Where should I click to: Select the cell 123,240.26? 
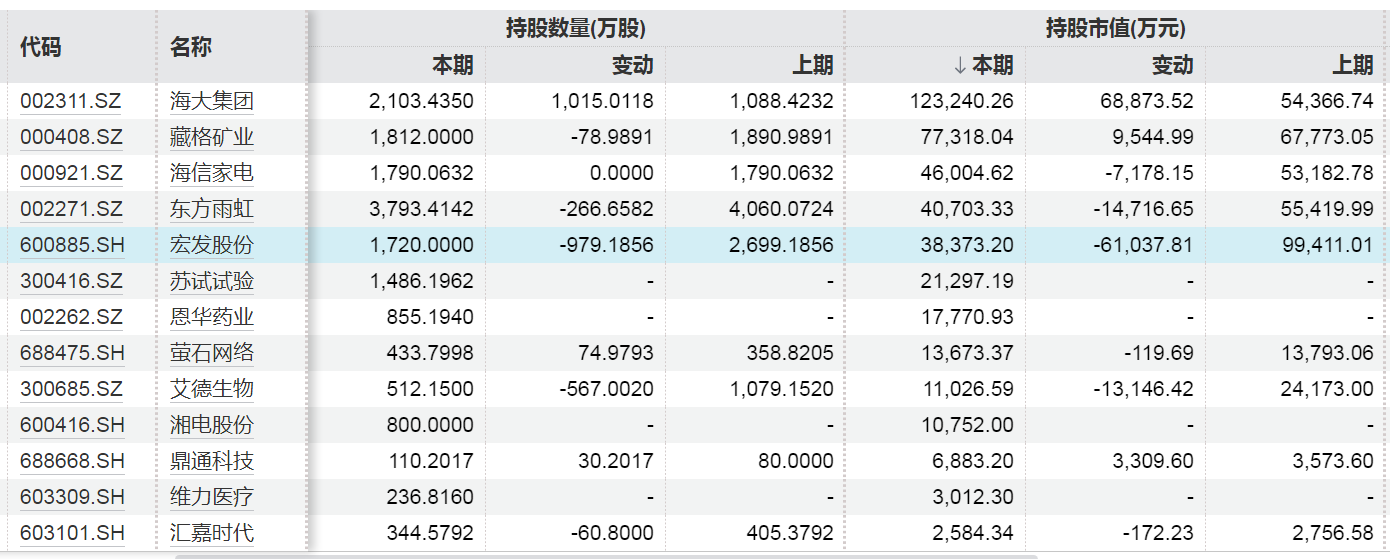[962, 101]
